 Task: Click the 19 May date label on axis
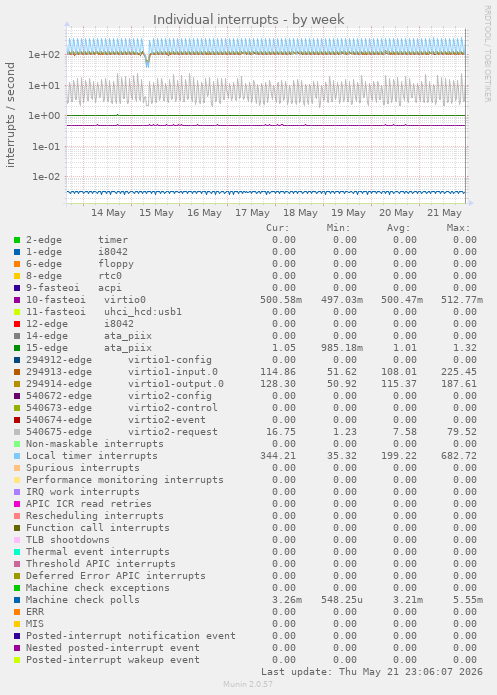[348, 213]
